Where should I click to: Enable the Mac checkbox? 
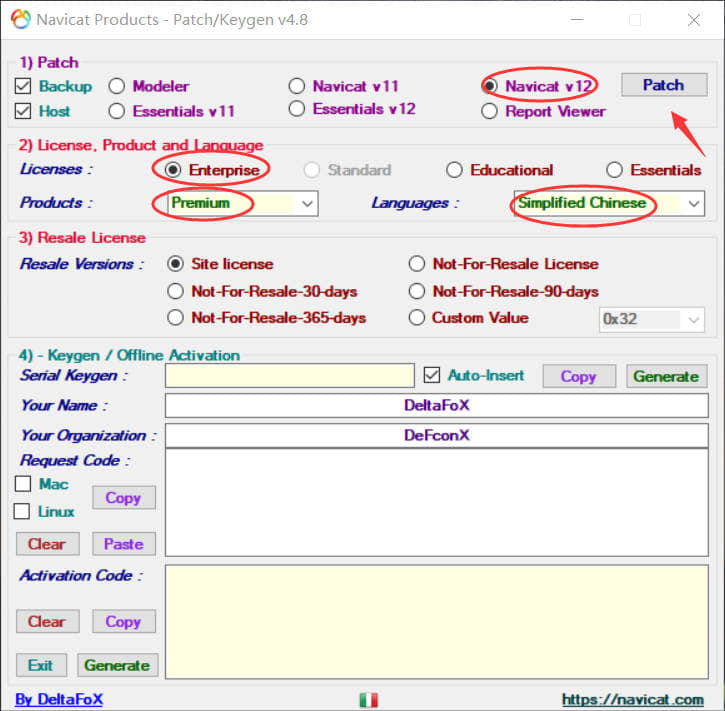[x=23, y=484]
